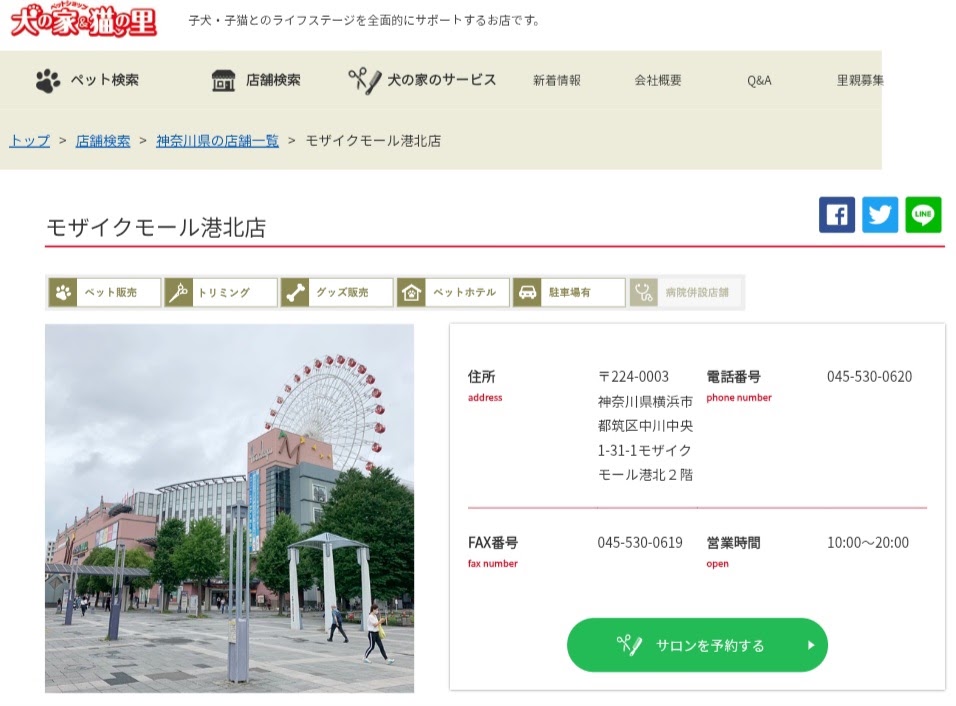The width and height of the screenshot is (956, 706).
Task: Open the 里親募集 page
Action: tap(860, 80)
